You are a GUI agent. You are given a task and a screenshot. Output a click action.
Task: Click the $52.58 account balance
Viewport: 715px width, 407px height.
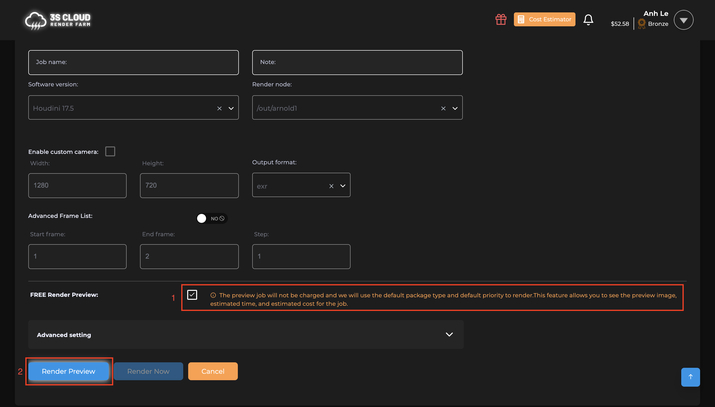(x=620, y=24)
